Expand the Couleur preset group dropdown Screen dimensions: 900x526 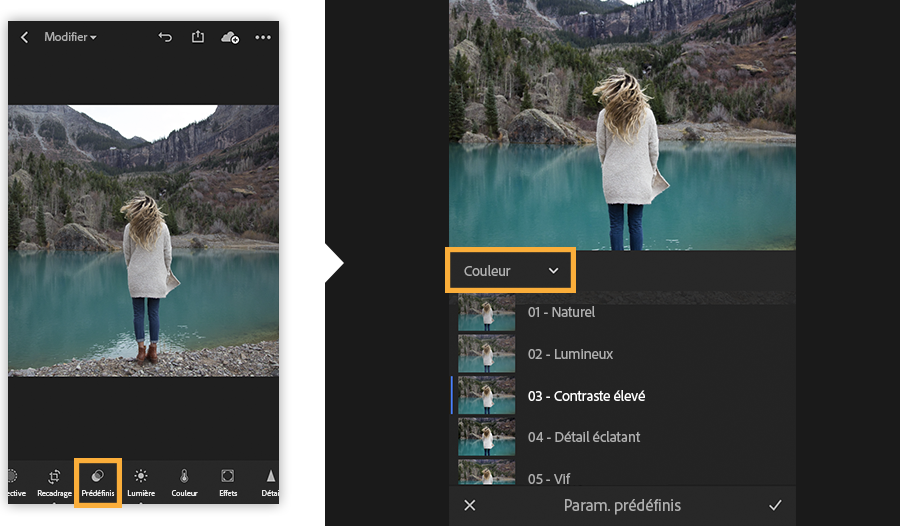pyautogui.click(x=510, y=270)
